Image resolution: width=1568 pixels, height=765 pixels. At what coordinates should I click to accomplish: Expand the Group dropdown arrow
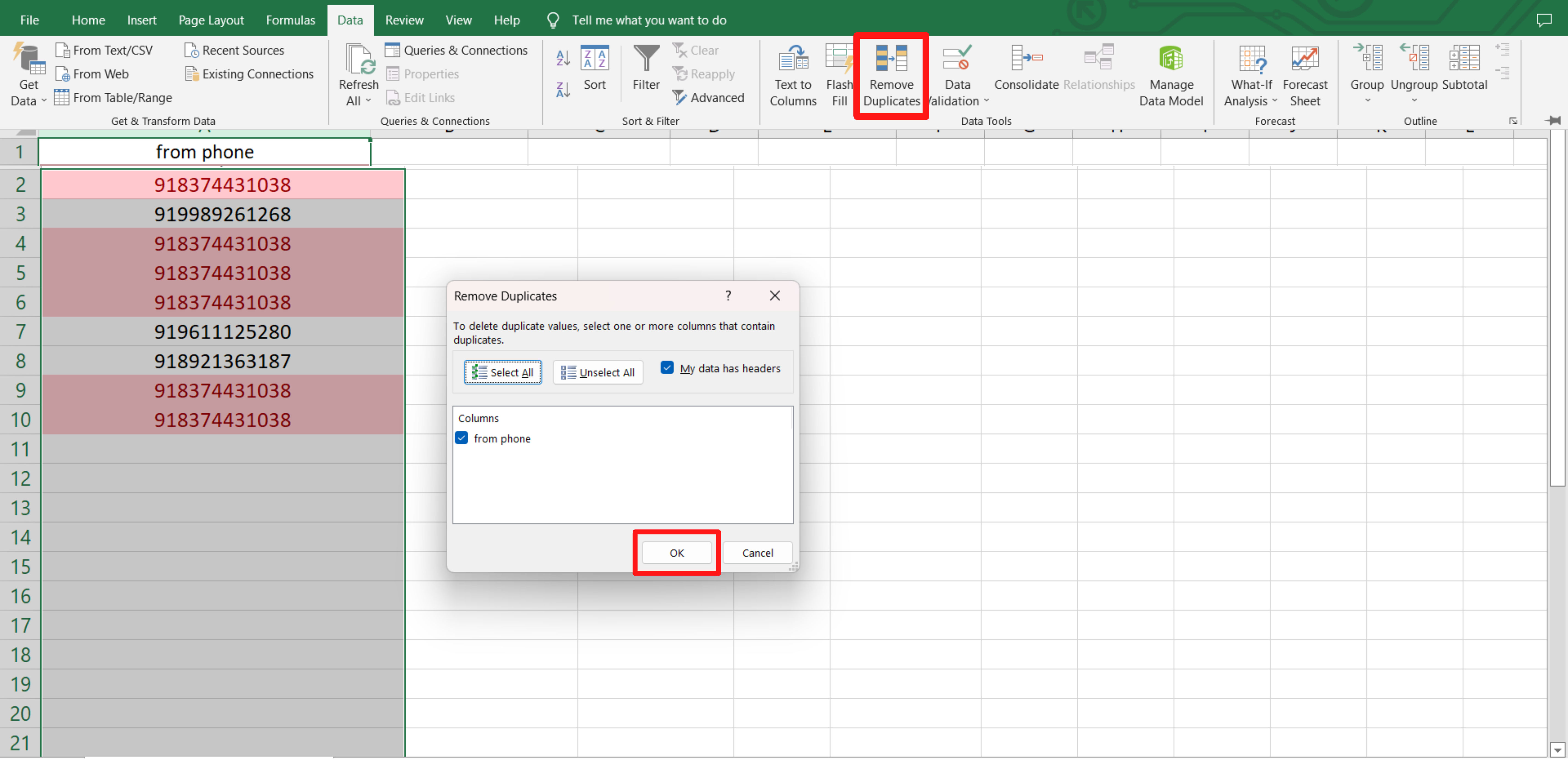coord(1367,101)
